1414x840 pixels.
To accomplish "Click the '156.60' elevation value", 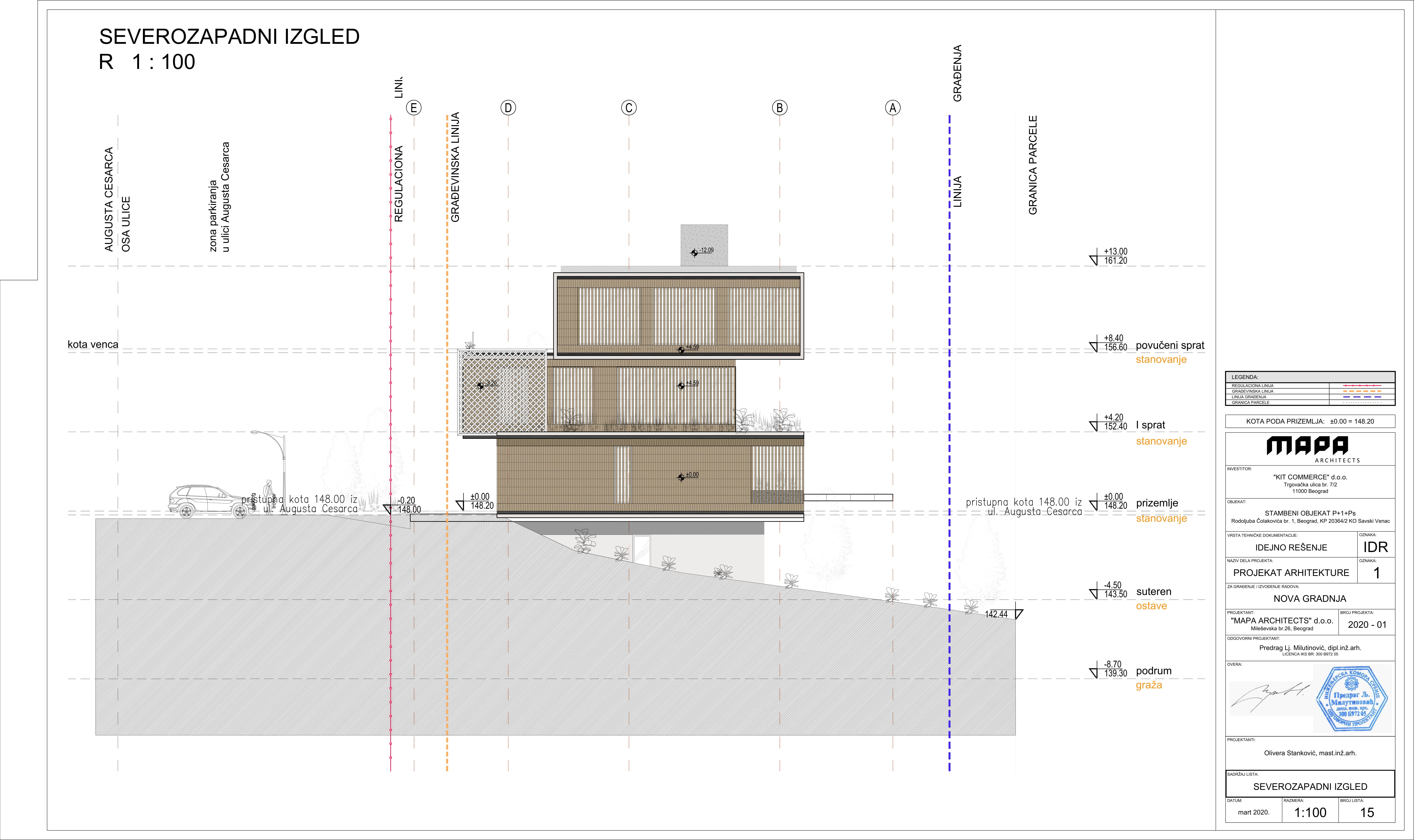I will [x=1115, y=348].
